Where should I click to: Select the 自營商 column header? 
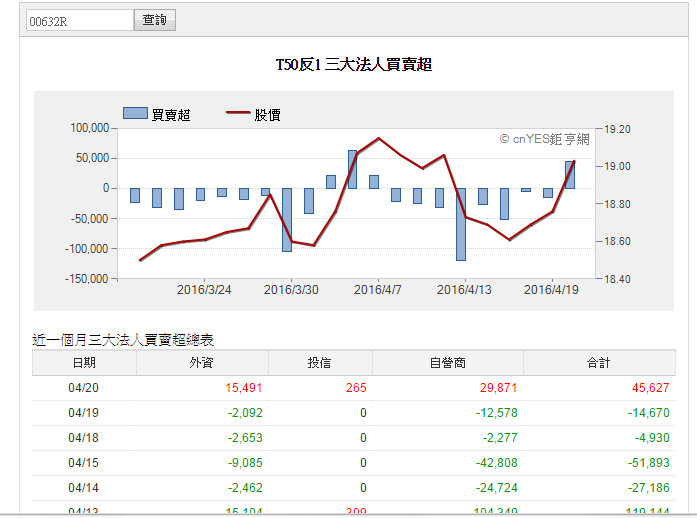(448, 363)
